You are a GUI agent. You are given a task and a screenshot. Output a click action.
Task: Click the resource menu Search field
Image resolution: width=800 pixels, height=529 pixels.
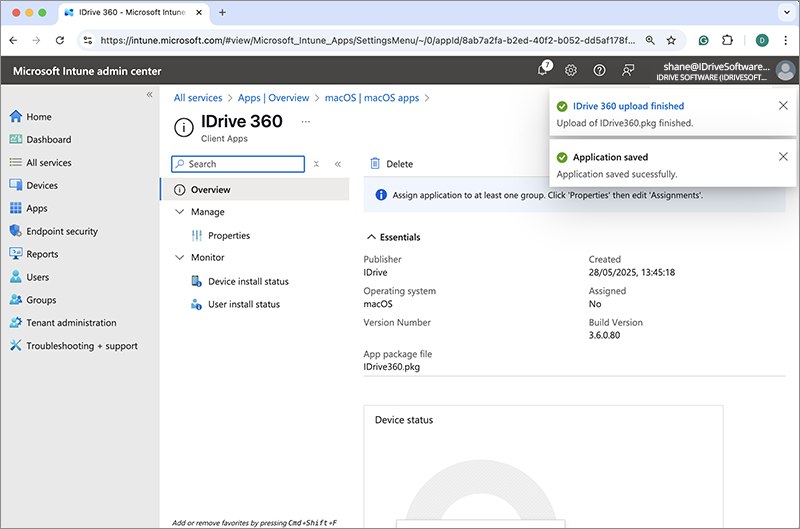(238, 164)
